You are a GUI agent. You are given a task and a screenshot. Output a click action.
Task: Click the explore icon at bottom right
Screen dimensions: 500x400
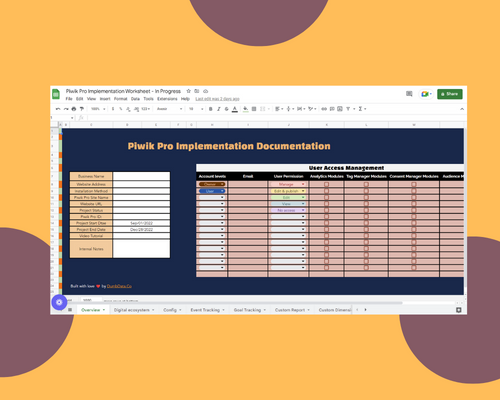[x=459, y=310]
